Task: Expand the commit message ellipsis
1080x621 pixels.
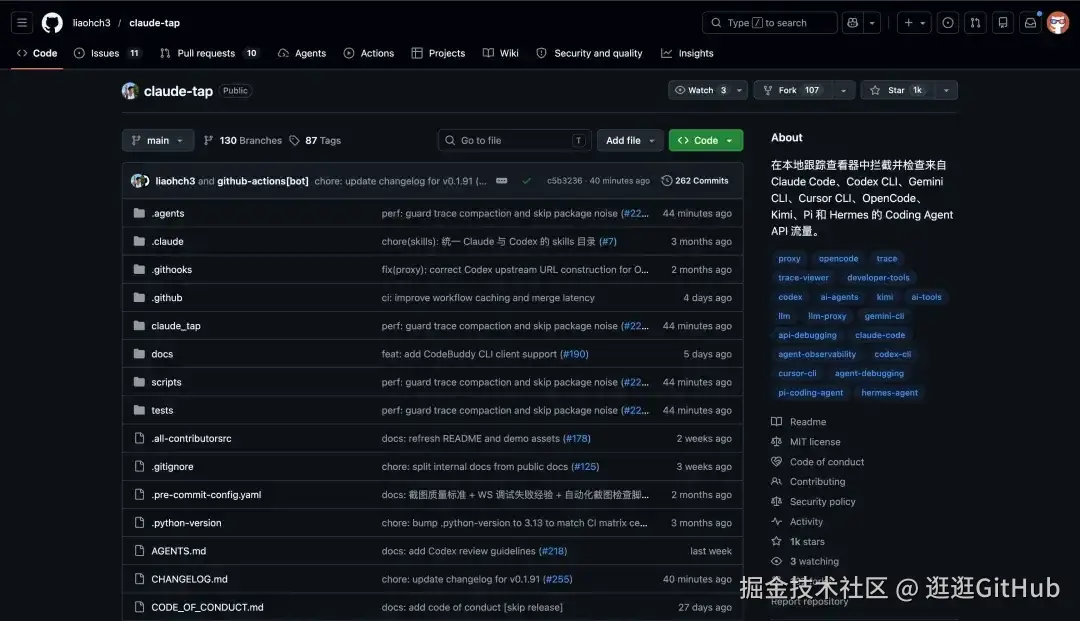Action: coord(501,181)
